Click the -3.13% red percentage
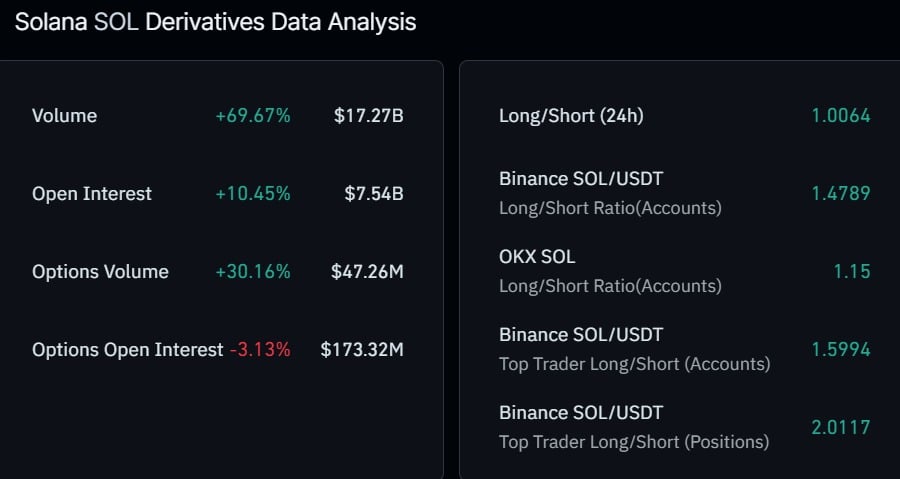The width and height of the screenshot is (900, 479). point(260,350)
